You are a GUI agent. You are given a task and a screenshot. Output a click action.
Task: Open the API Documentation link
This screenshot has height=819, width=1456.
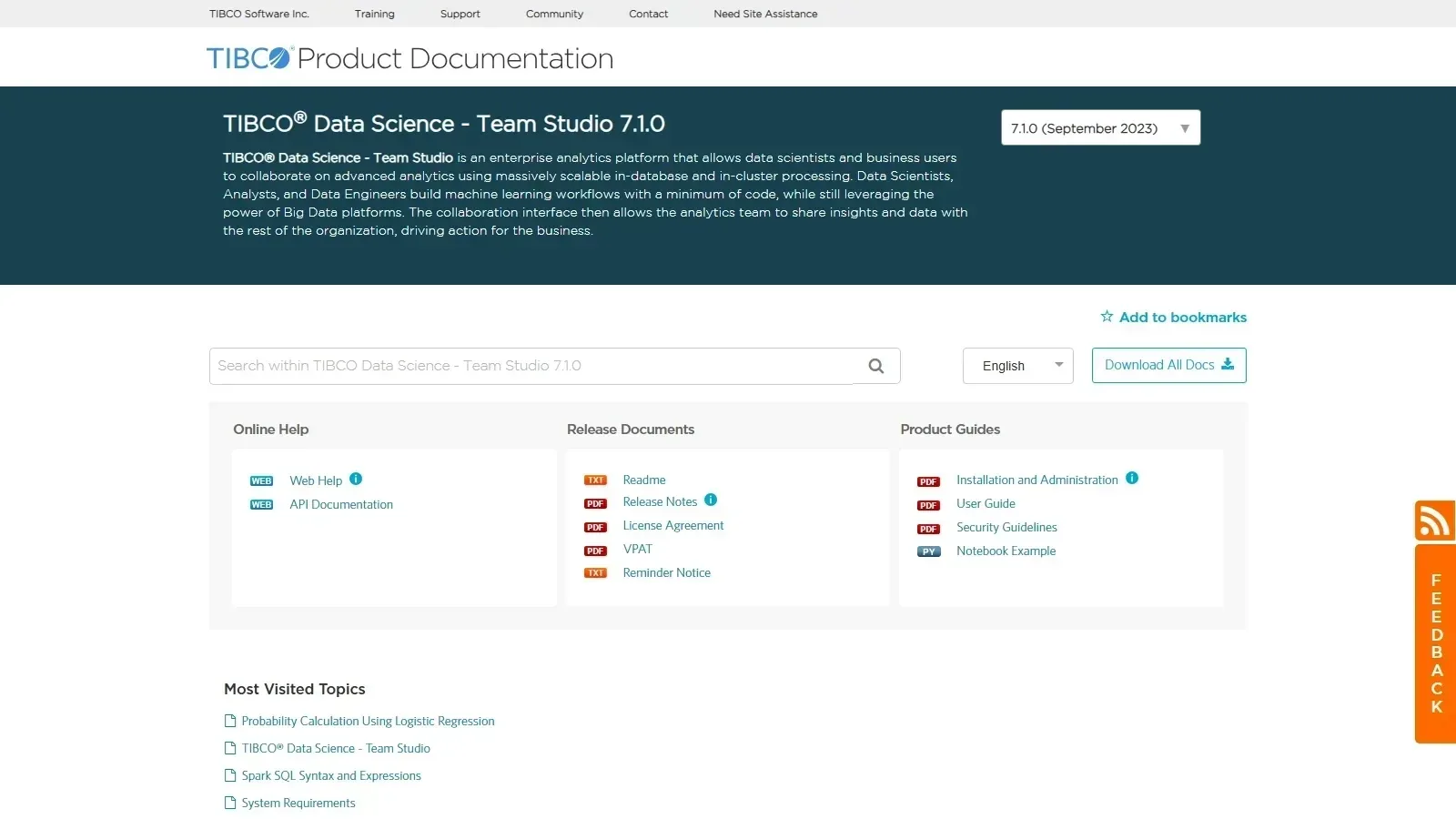[x=341, y=504]
